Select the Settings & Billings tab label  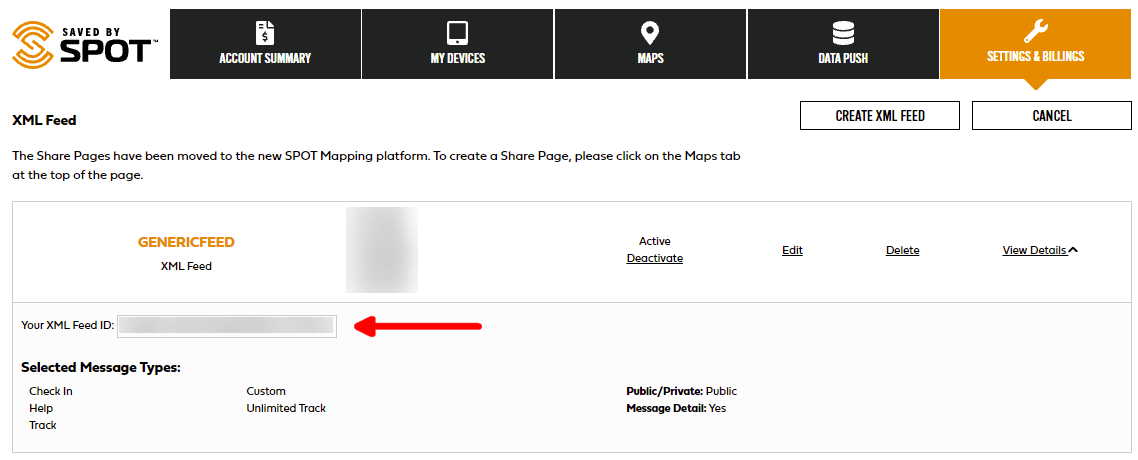(1035, 57)
